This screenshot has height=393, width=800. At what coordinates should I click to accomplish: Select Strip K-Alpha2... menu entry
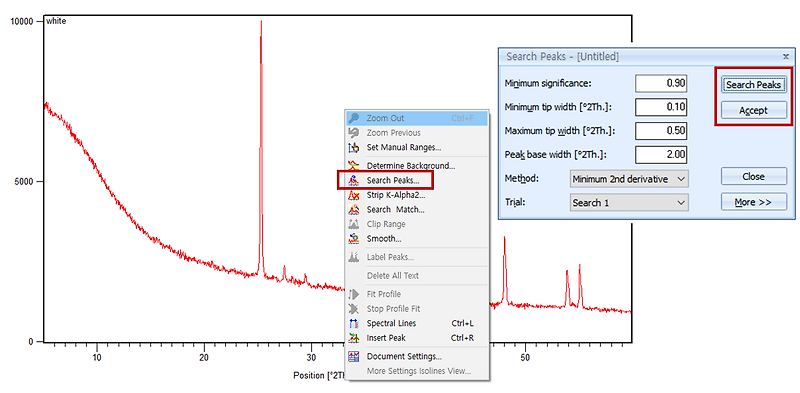pyautogui.click(x=417, y=195)
